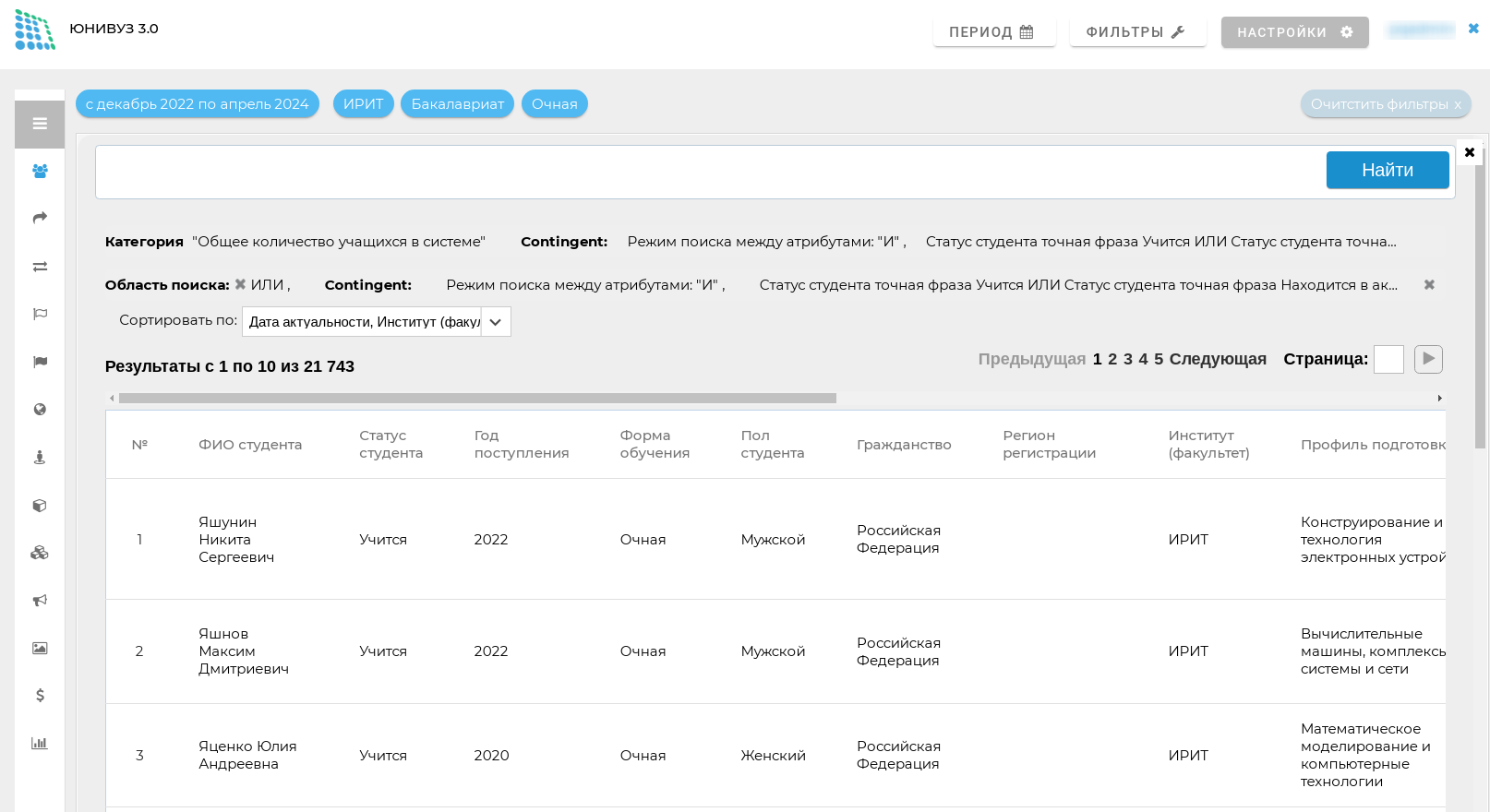
Task: Go to results page 2
Action: [x=1112, y=359]
